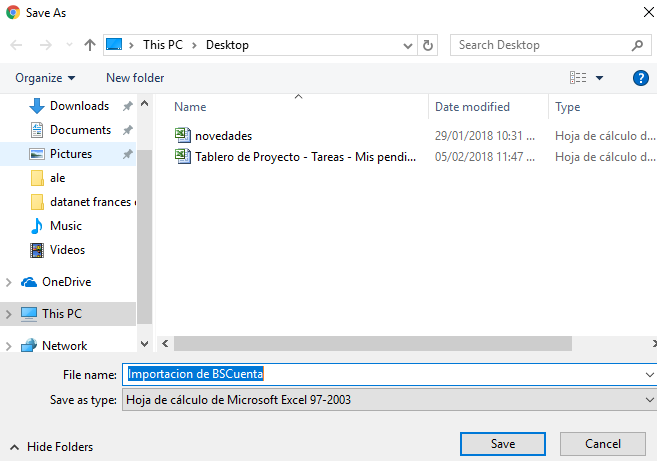The image size is (657, 461).
Task: Create a New folder
Action: [x=135, y=78]
